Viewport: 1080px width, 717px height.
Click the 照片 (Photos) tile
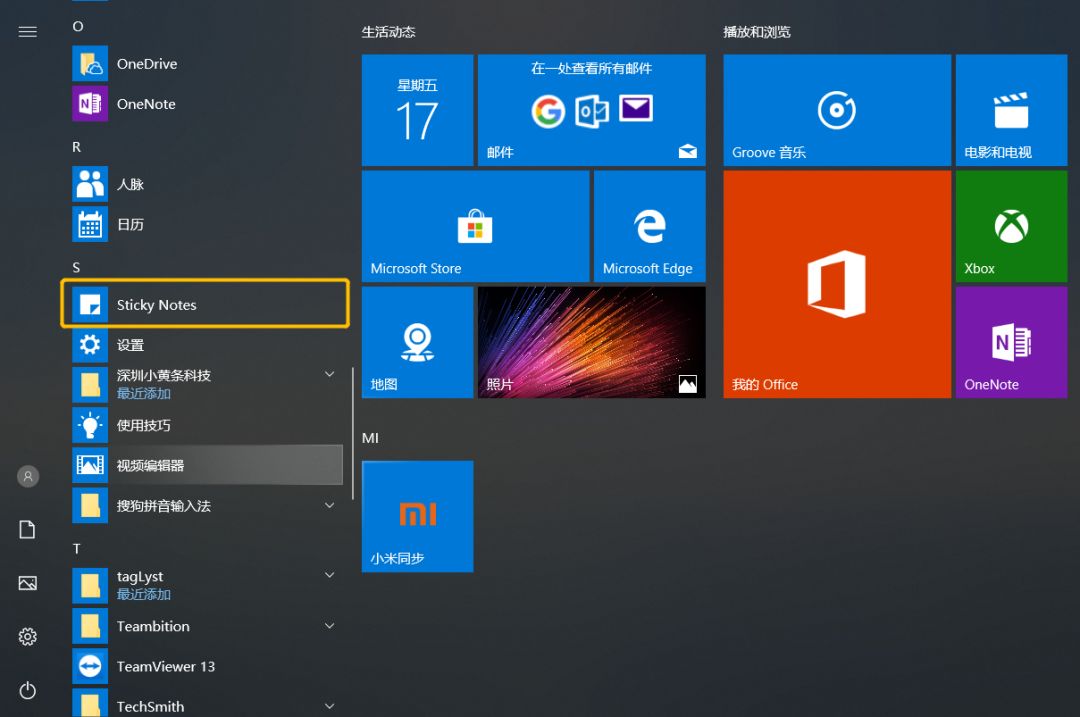point(591,342)
